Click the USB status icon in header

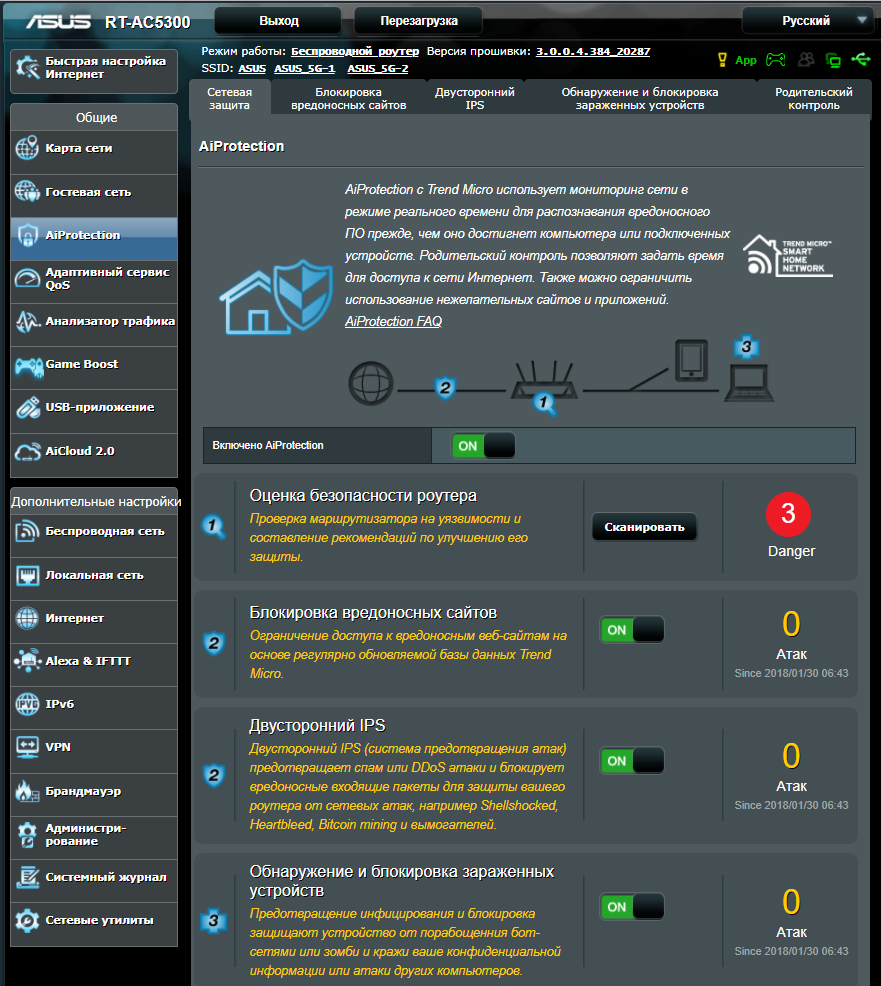(862, 60)
